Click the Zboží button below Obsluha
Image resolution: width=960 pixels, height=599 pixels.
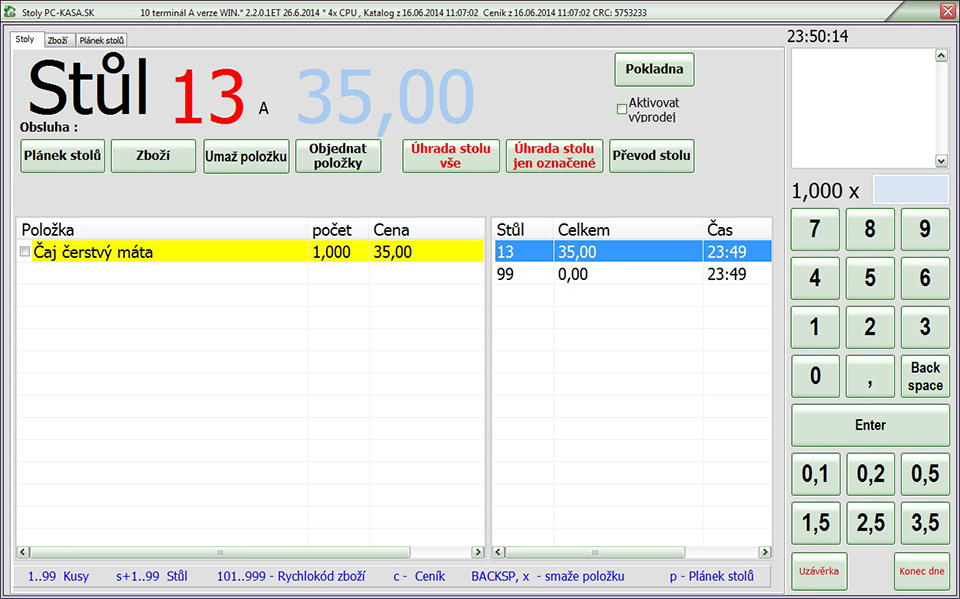[x=153, y=156]
